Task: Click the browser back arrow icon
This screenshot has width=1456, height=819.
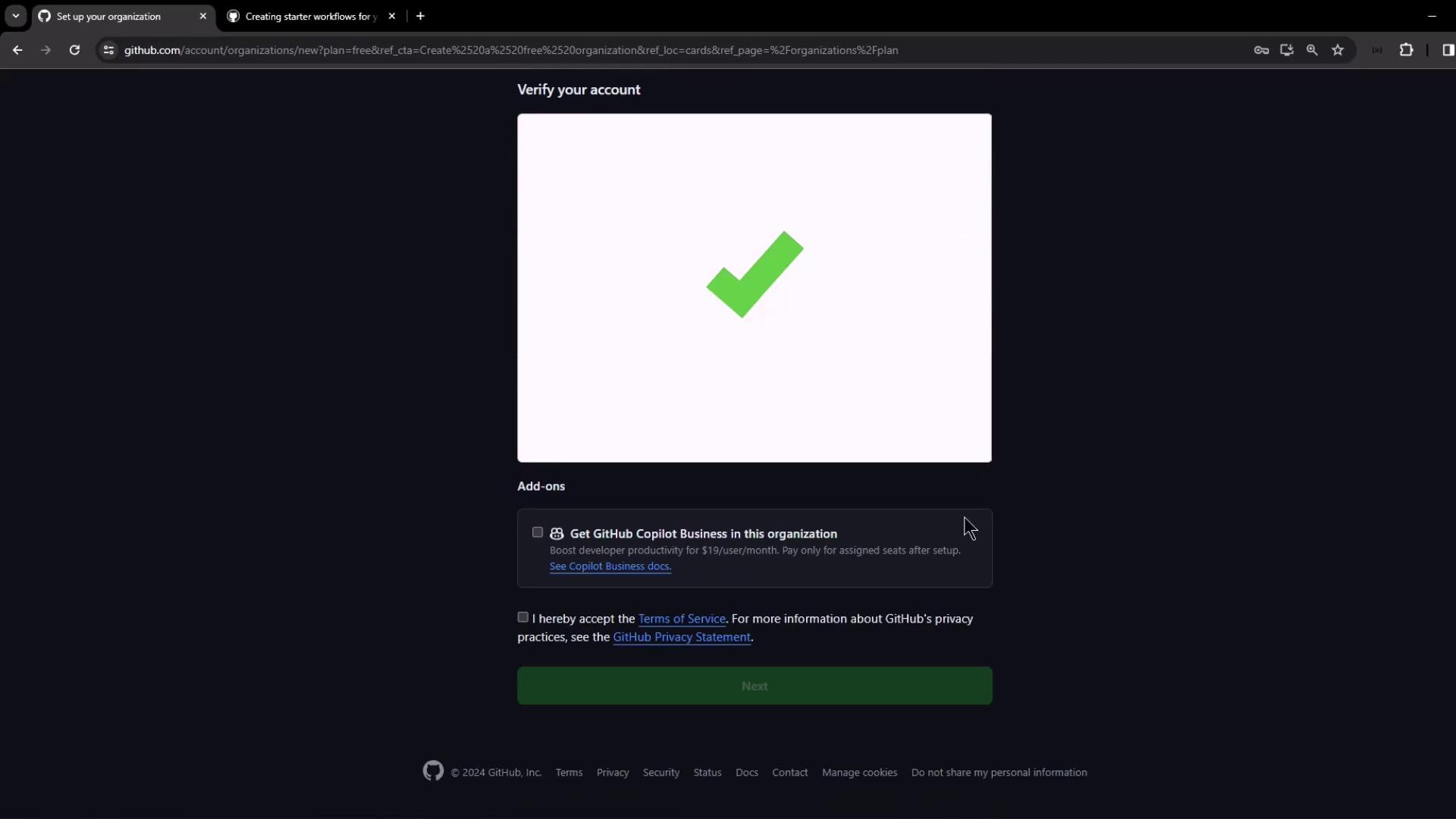Action: click(x=17, y=50)
